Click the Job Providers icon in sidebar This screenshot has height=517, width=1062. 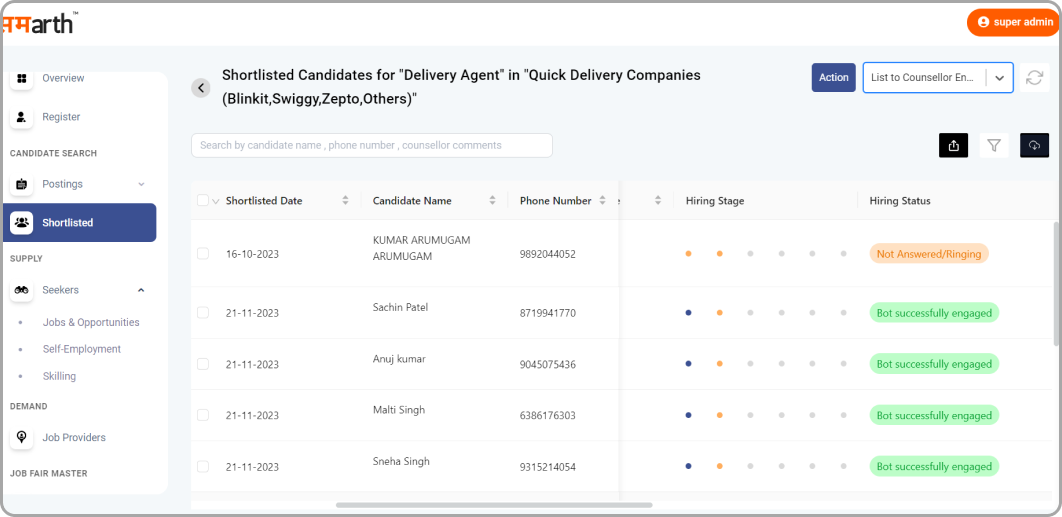click(22, 438)
